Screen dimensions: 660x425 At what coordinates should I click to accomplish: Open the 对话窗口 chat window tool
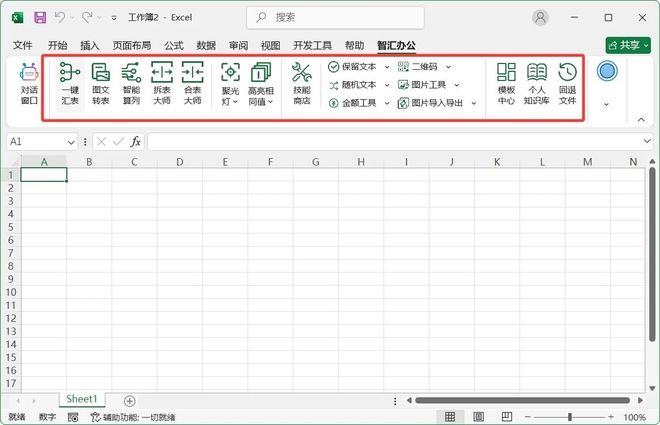click(29, 83)
